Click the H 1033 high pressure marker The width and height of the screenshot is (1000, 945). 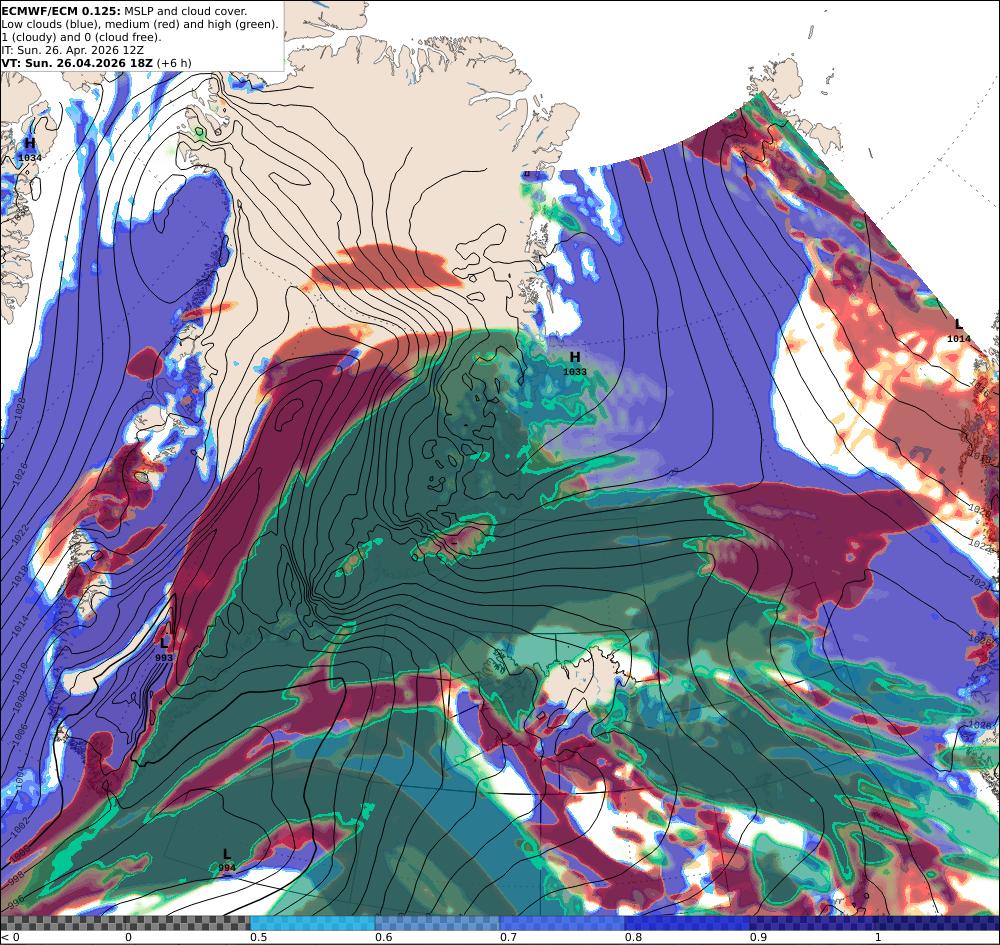(575, 363)
